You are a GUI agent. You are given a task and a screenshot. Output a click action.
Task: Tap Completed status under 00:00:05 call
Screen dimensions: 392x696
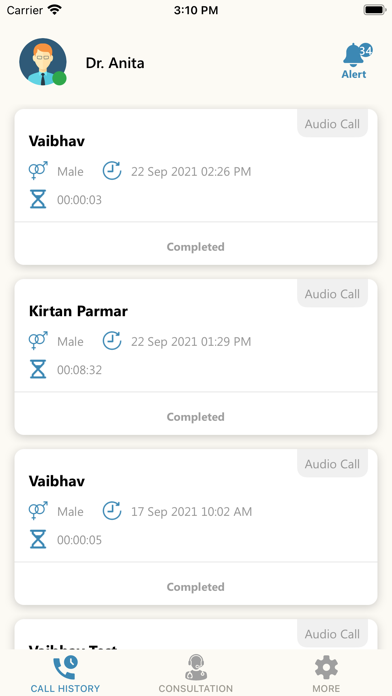click(196, 587)
